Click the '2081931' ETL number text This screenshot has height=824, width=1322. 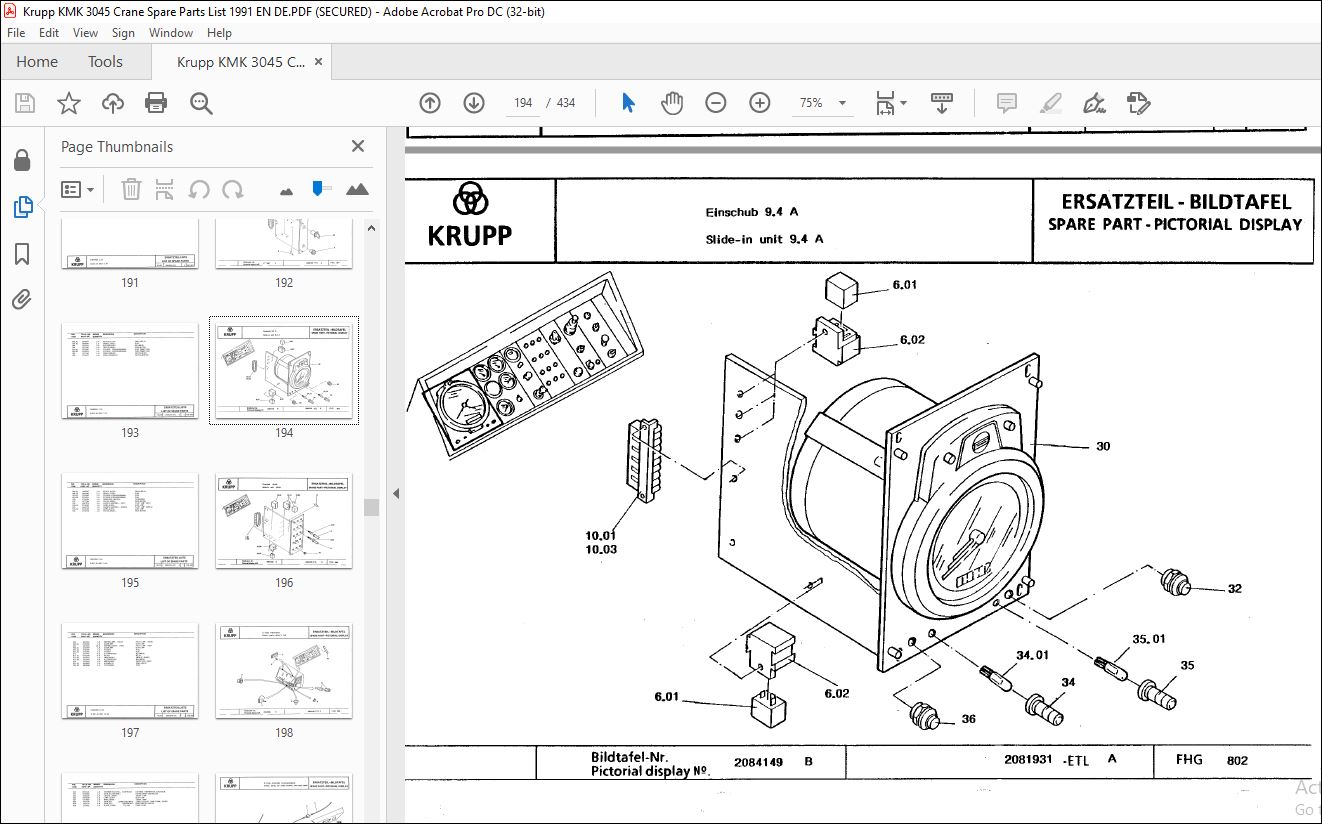point(1028,759)
